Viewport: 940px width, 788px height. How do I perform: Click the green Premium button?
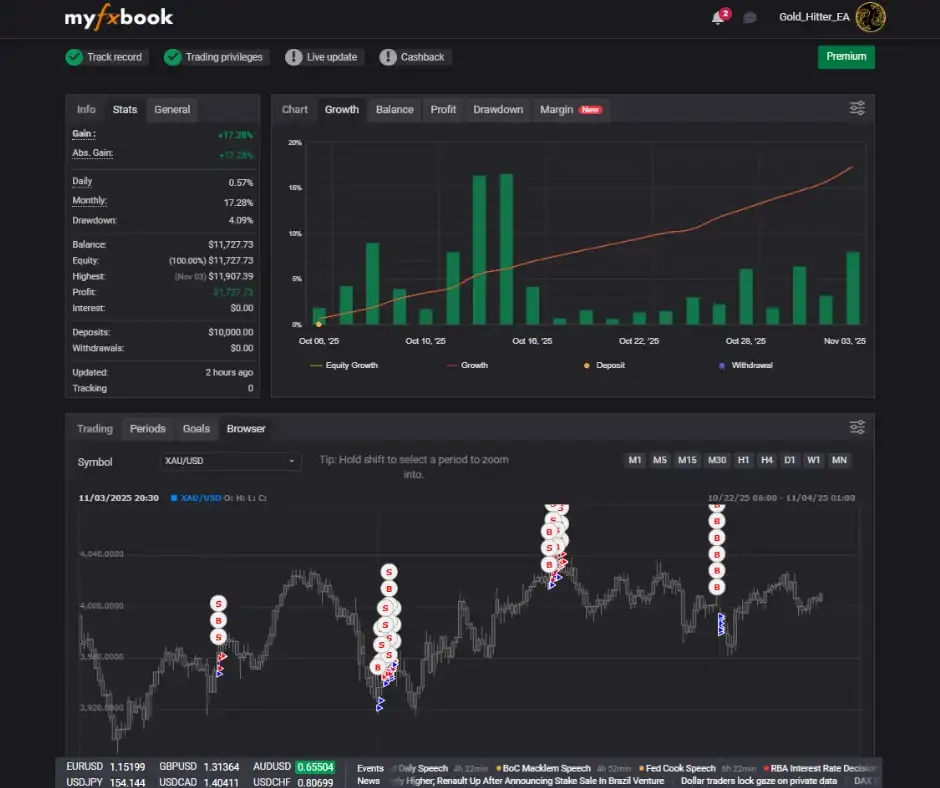click(x=846, y=57)
